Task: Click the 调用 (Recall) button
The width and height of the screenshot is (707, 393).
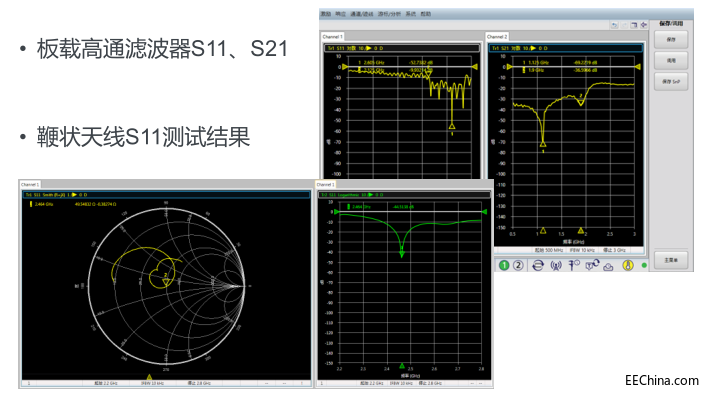Action: [671, 60]
